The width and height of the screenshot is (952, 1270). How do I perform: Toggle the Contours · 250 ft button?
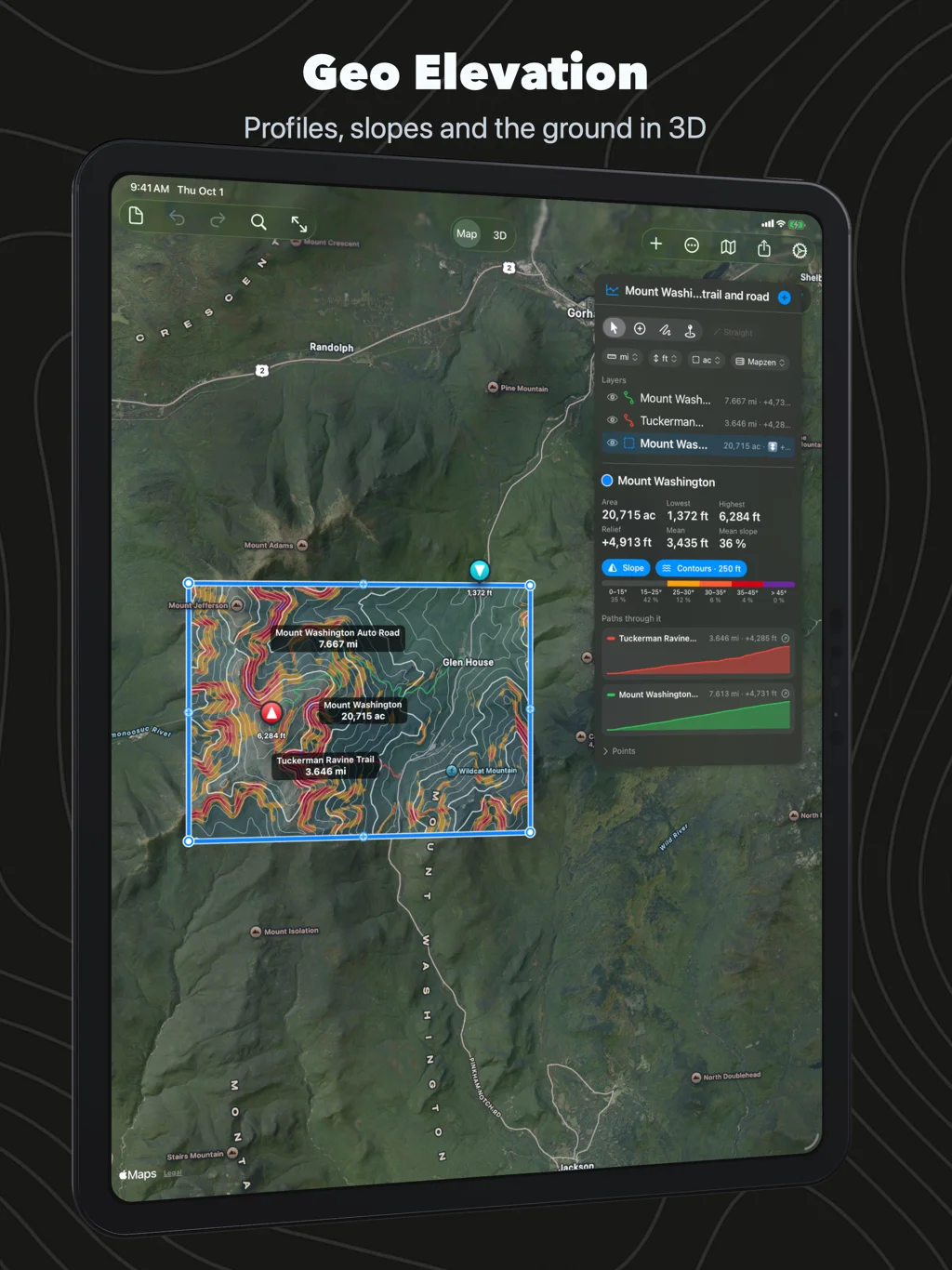[701, 569]
